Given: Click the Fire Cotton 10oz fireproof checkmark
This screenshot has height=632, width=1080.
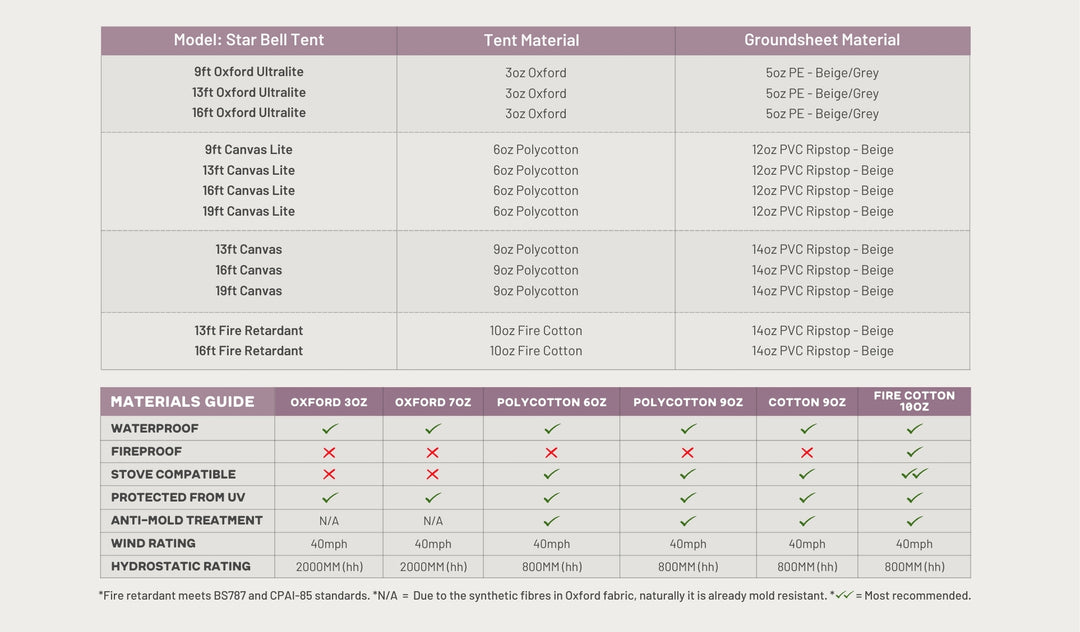Looking at the screenshot, I should coord(914,452).
